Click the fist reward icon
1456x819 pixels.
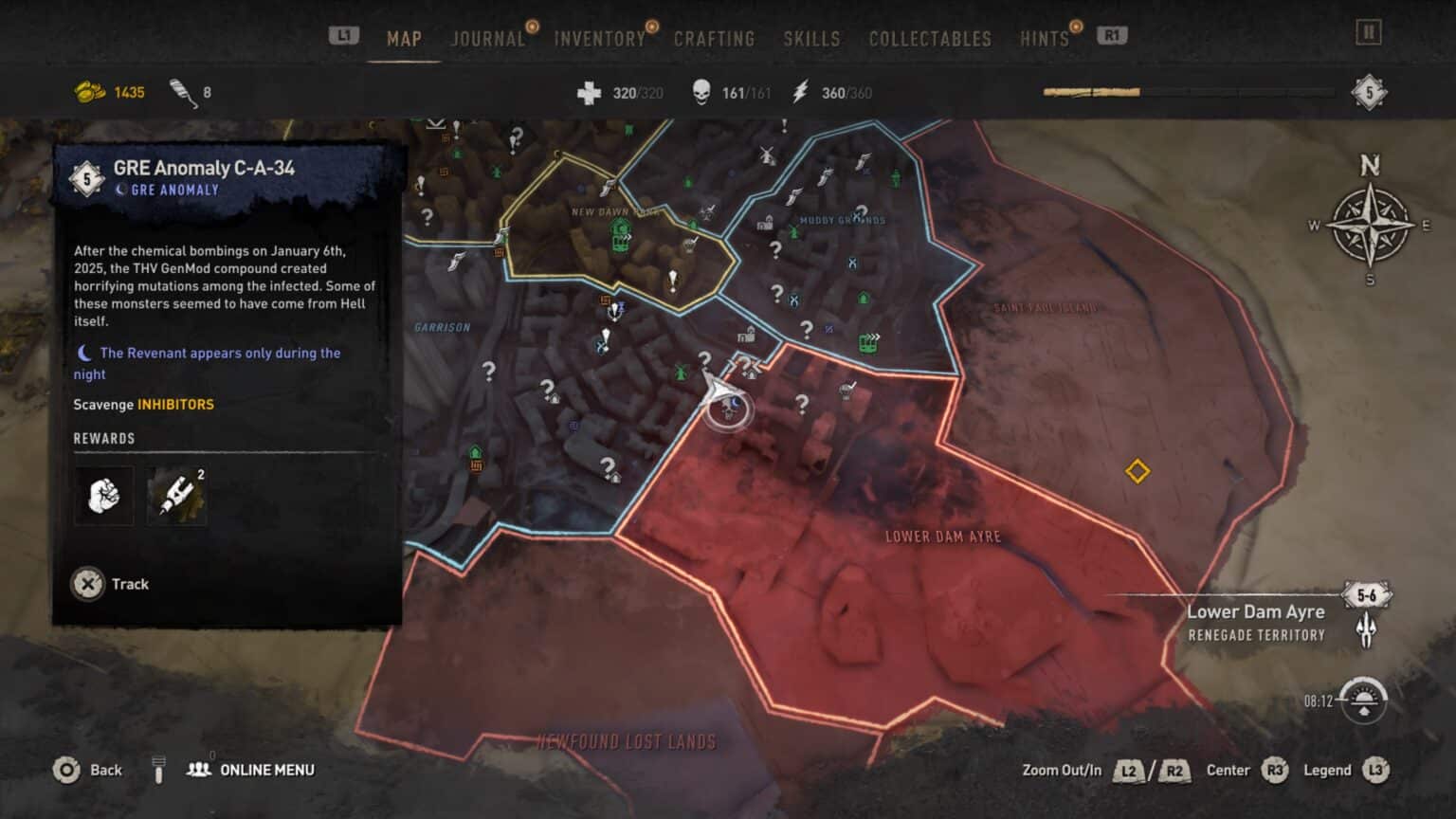coord(103,495)
